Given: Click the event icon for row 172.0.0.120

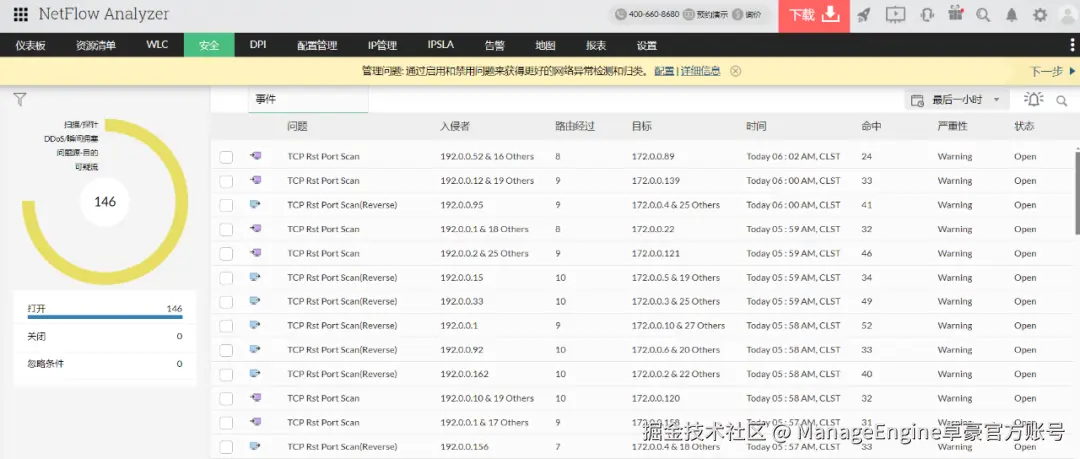Looking at the screenshot, I should point(256,398).
